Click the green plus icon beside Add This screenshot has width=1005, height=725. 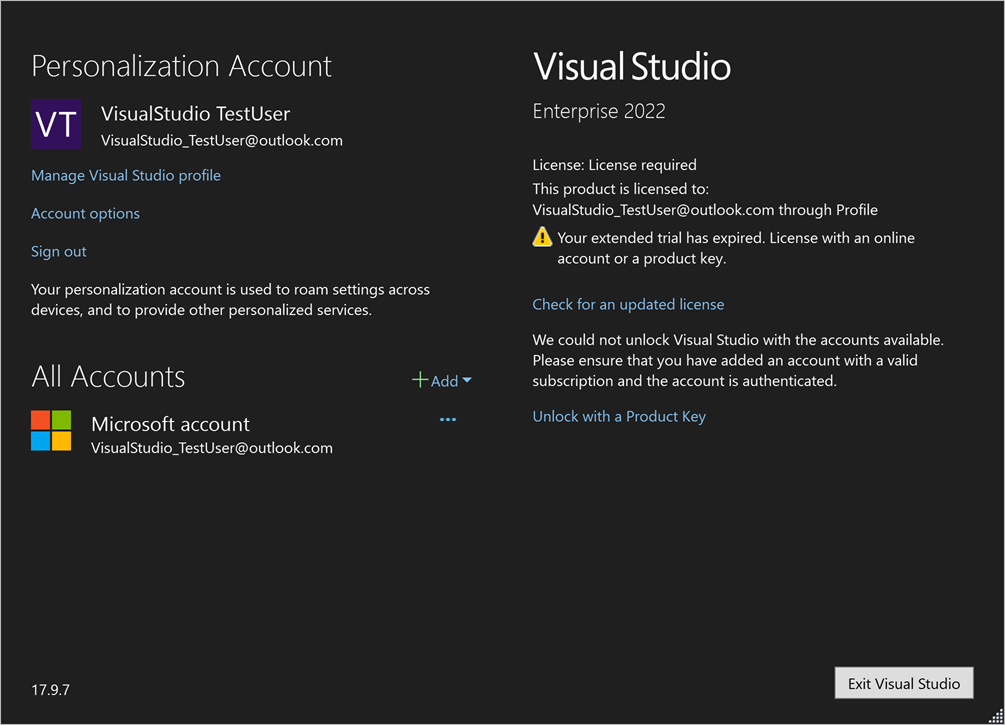pyautogui.click(x=421, y=380)
